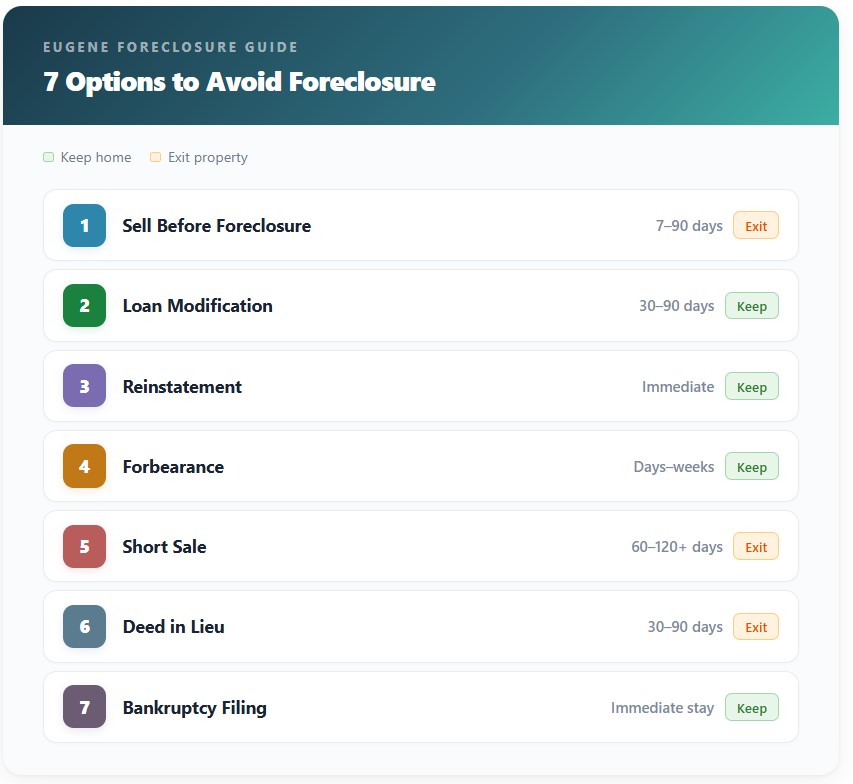Select the Exit tag on Short Sale
This screenshot has height=784, width=853.
[756, 547]
